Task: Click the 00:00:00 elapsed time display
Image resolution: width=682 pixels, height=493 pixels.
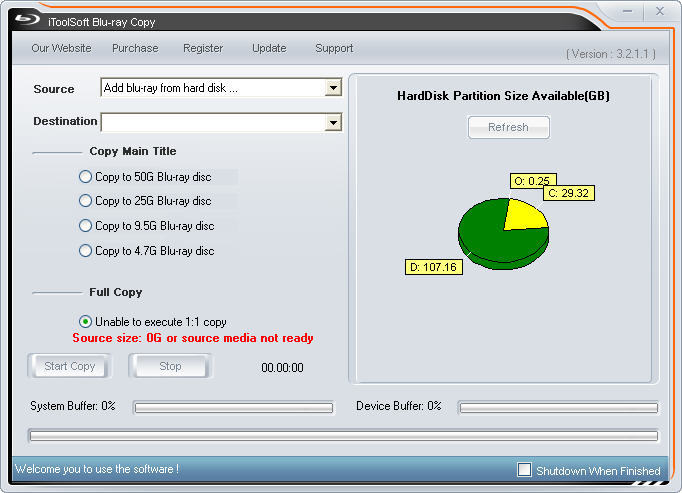Action: coord(282,368)
